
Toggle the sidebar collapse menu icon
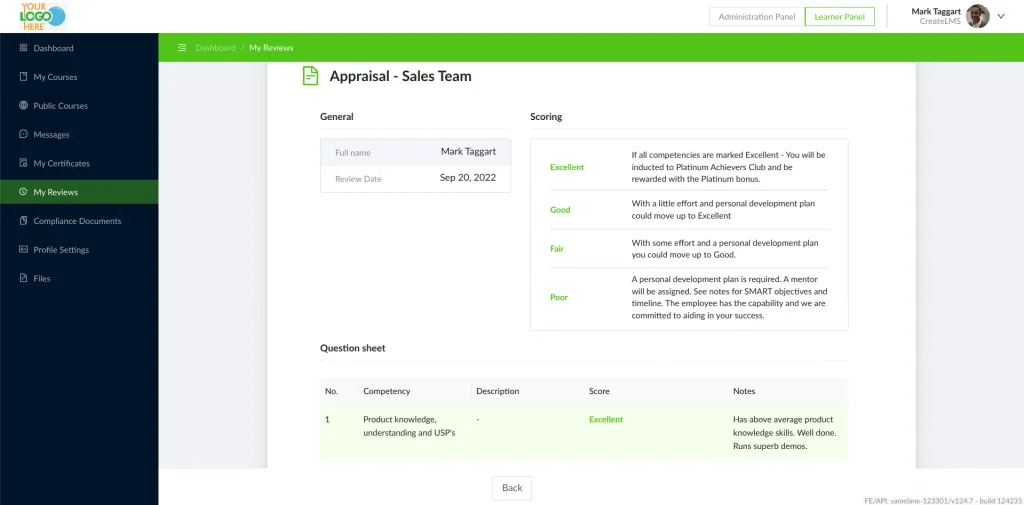pos(182,48)
